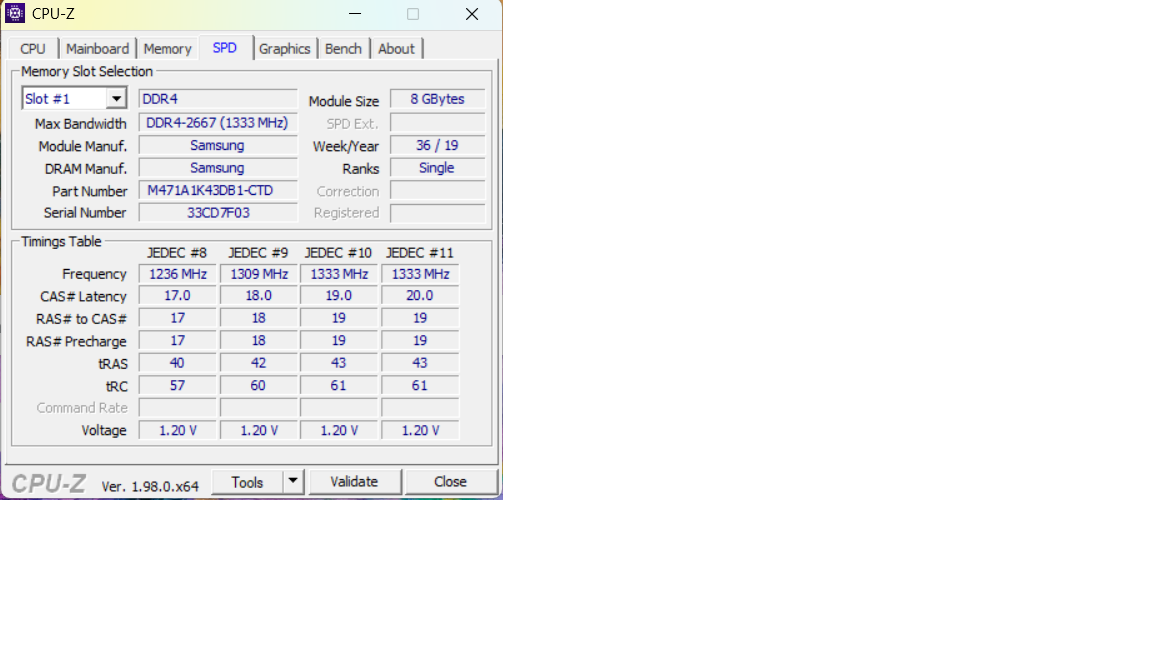Open the Mainboard tab
This screenshot has width=1152, height=648.
(x=97, y=49)
